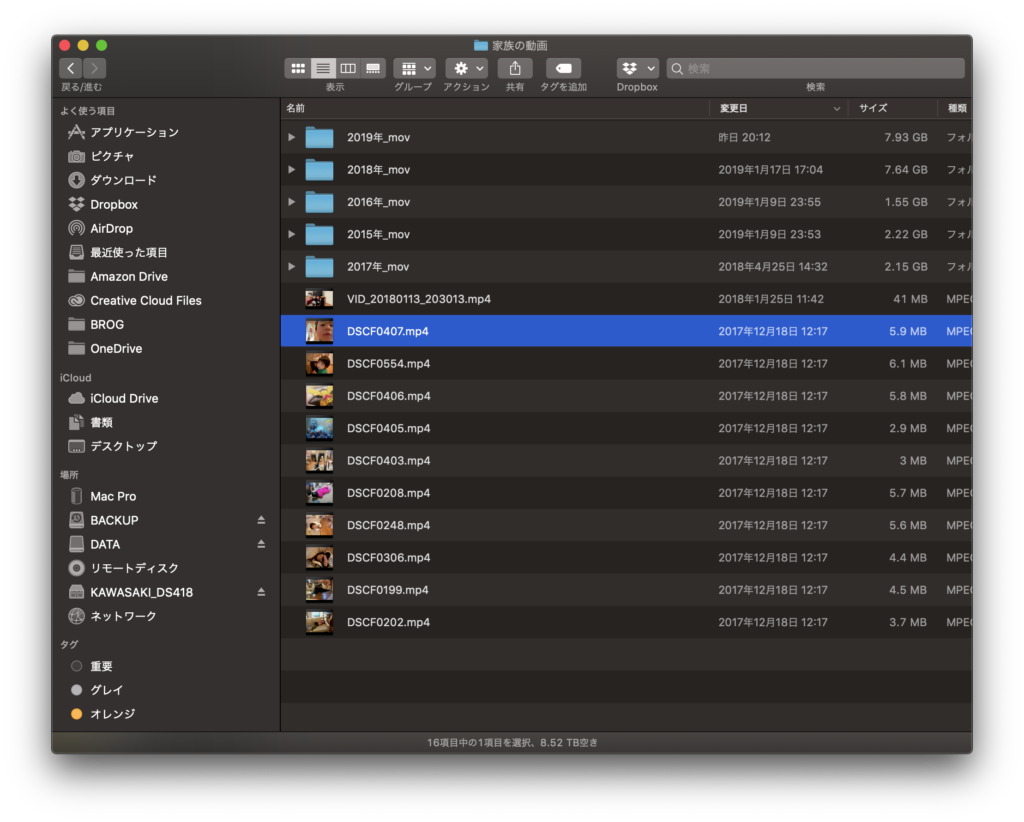Expand the 2019年_mov folder
Screen dimensions: 1024x822
[x=292, y=137]
